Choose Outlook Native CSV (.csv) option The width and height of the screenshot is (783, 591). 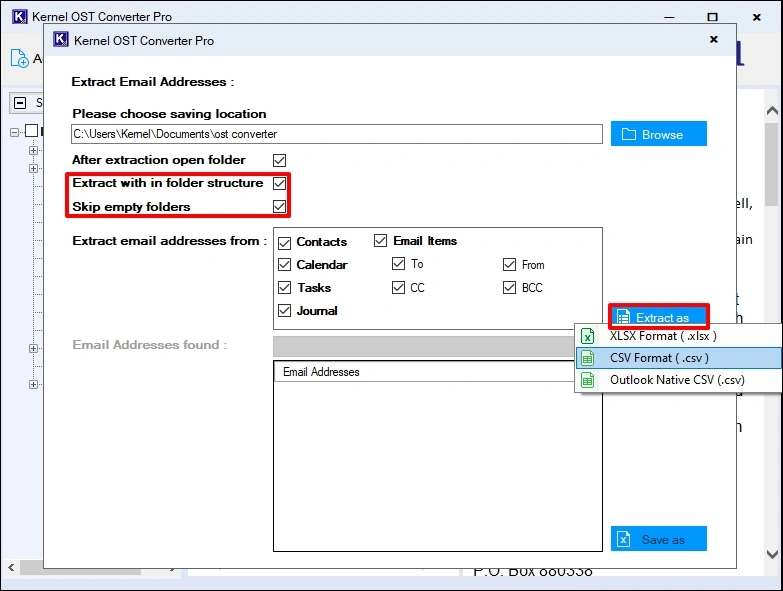pos(676,380)
